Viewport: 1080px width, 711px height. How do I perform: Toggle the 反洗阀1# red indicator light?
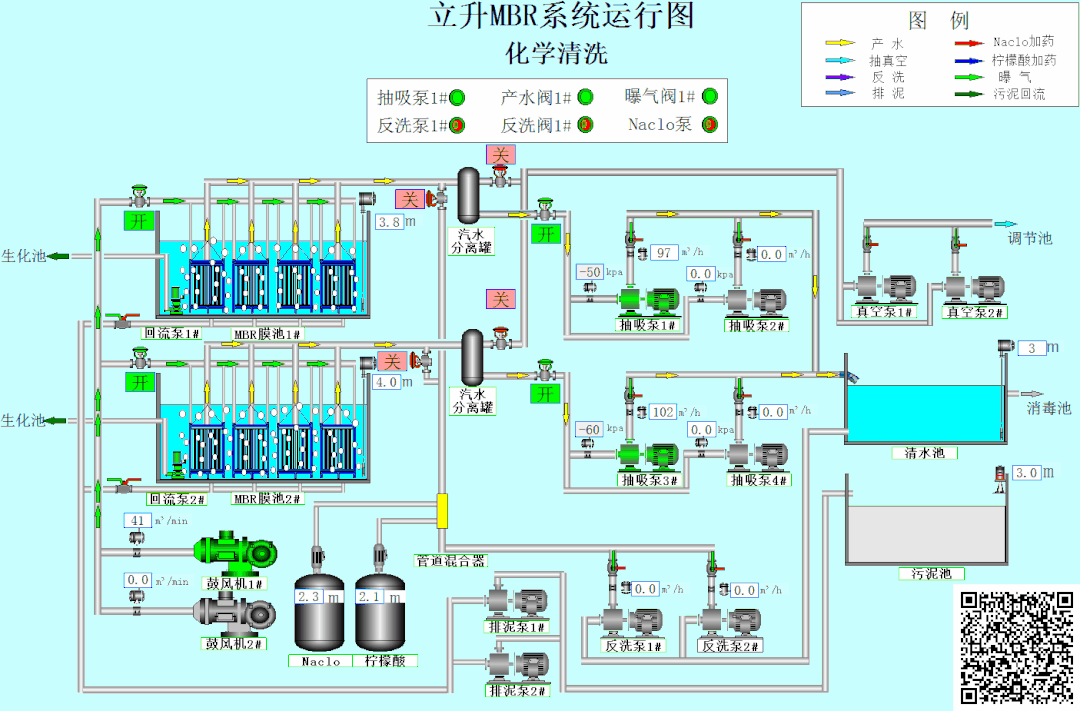(585, 125)
